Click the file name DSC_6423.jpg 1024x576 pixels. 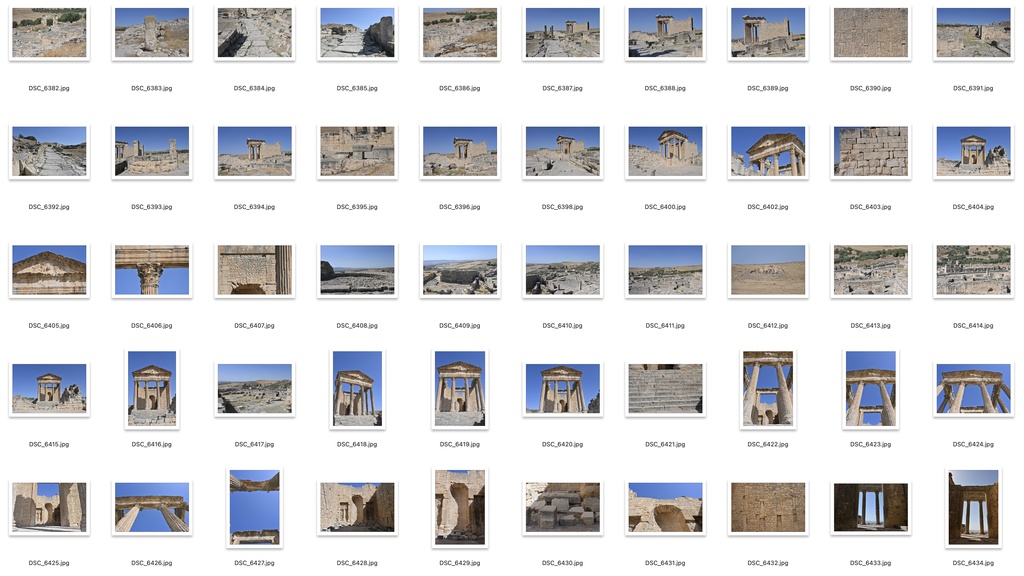coord(871,445)
